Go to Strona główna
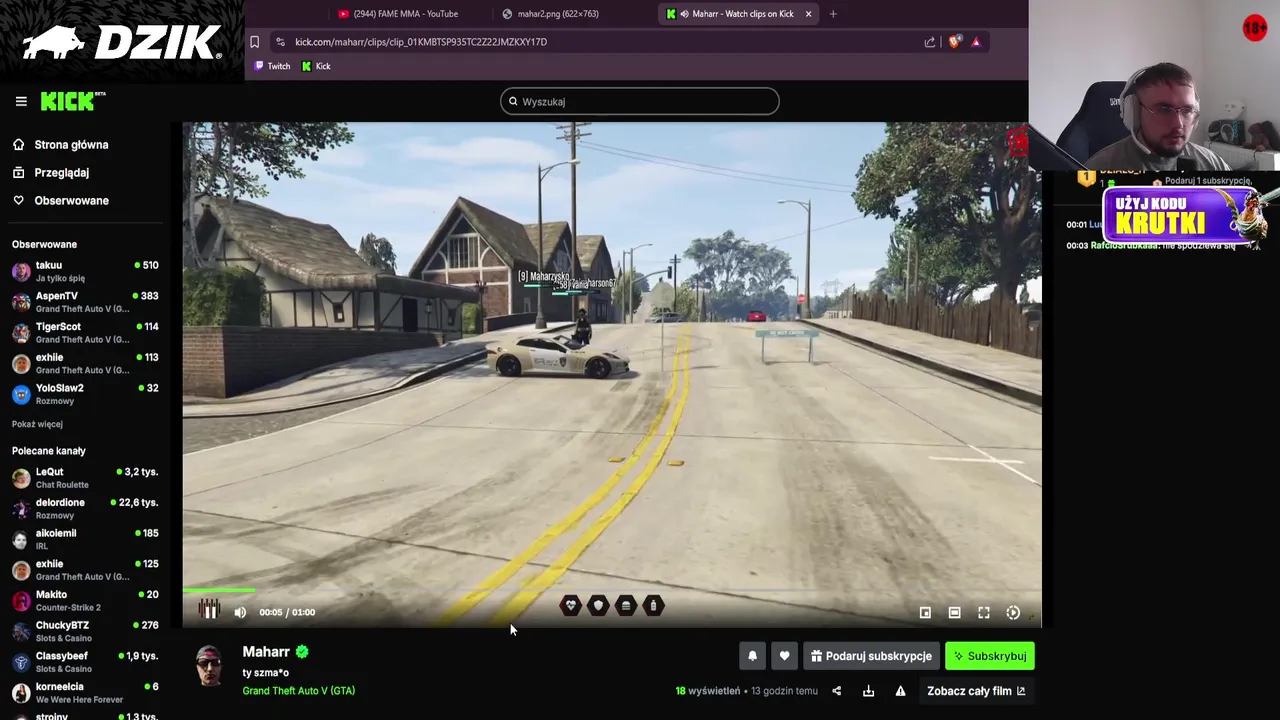 point(71,145)
